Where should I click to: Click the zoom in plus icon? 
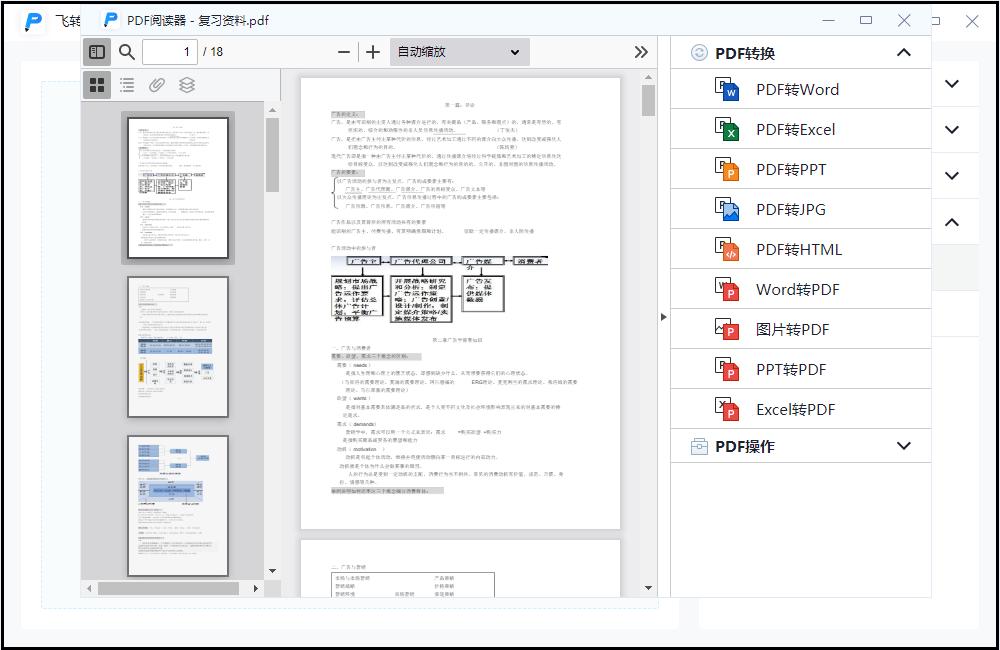click(373, 52)
